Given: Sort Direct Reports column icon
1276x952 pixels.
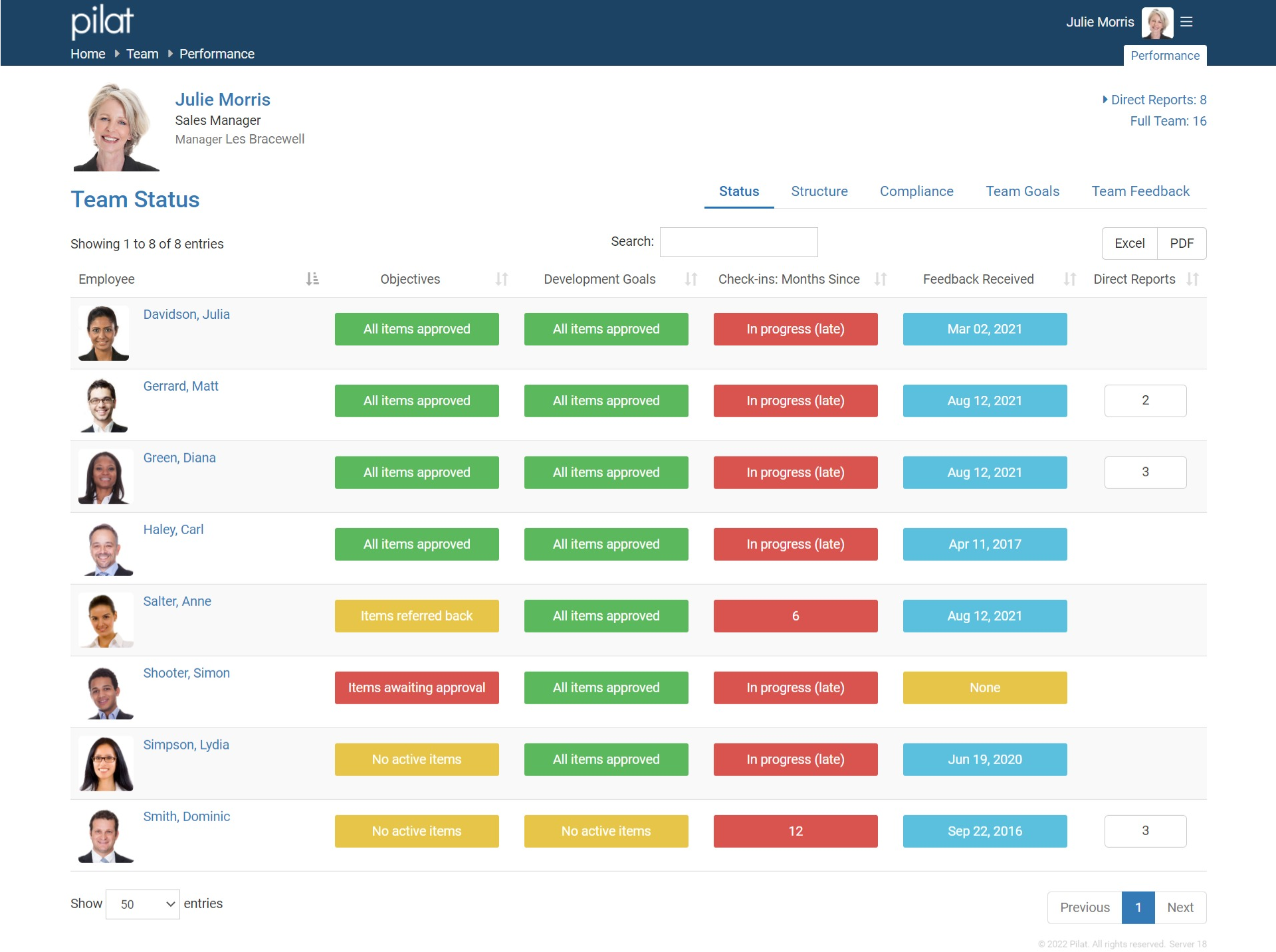Looking at the screenshot, I should (1193, 279).
